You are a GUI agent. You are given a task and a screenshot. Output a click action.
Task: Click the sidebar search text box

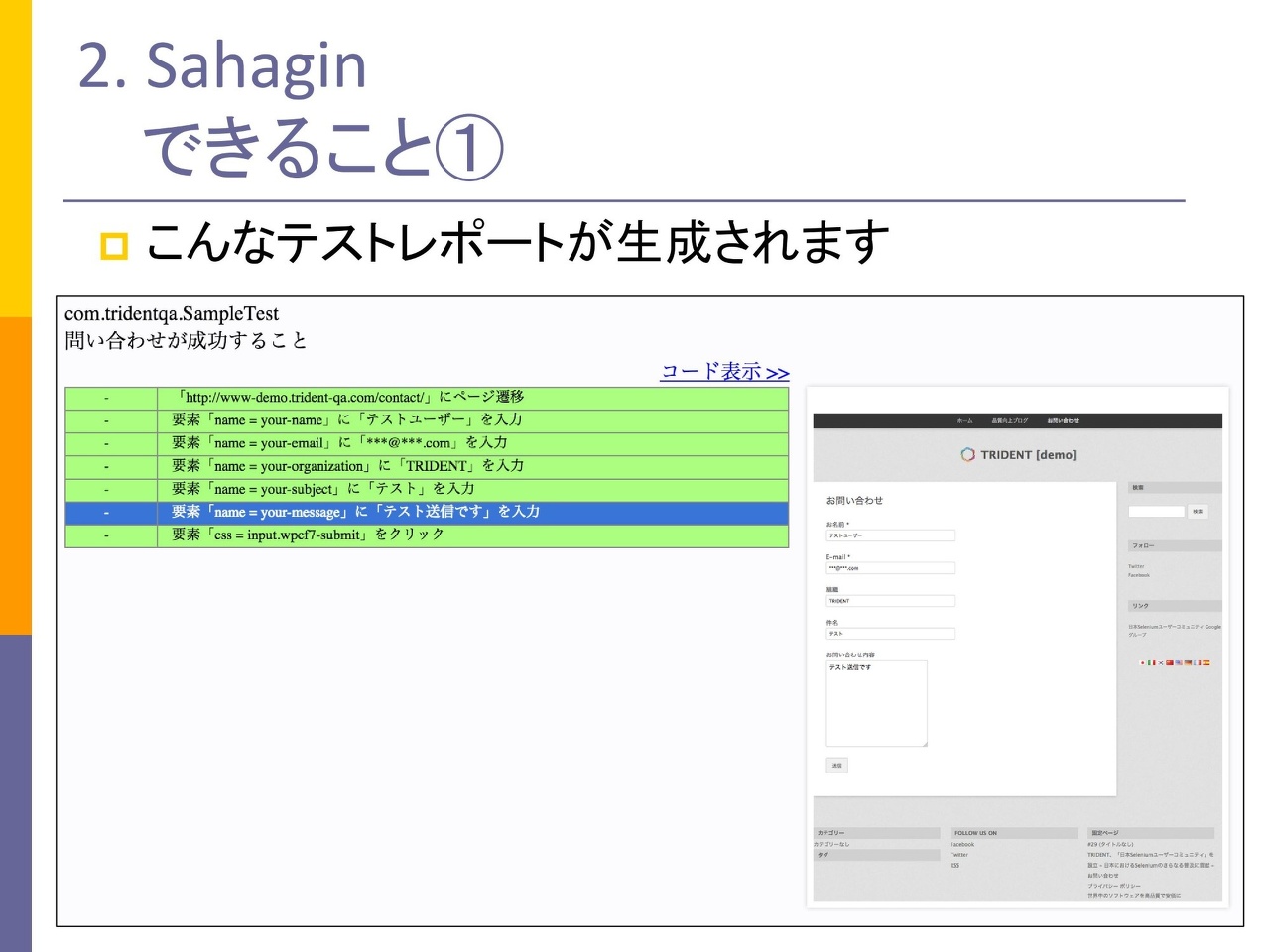(1156, 512)
